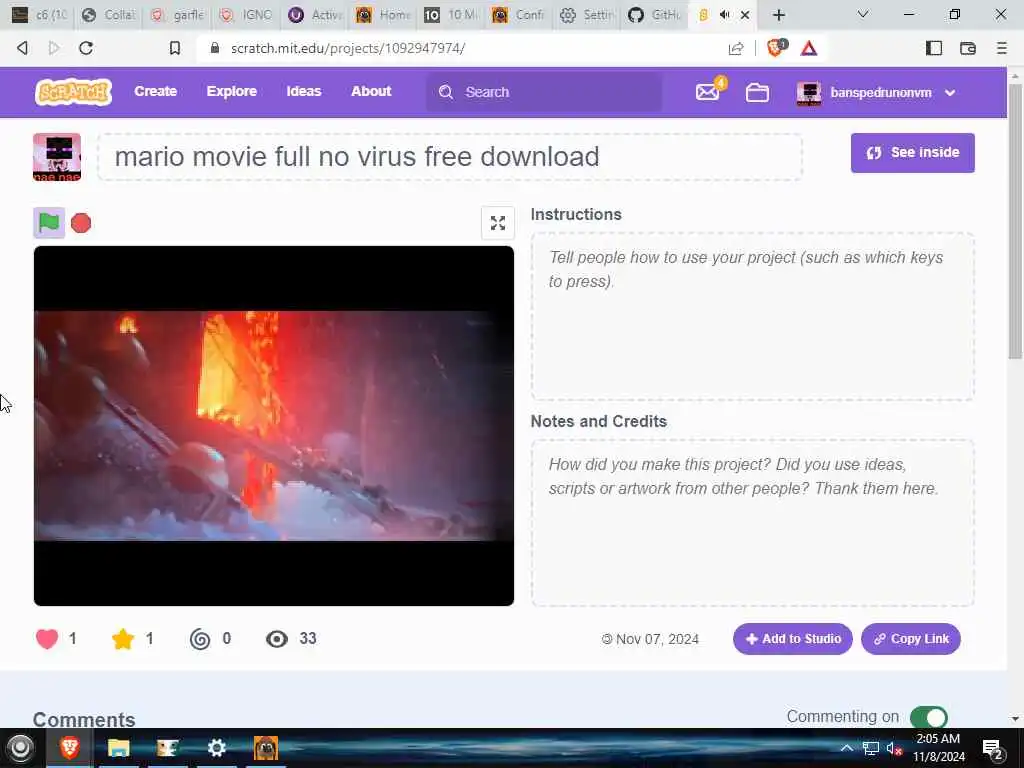This screenshot has height=768, width=1024.
Task: Go forward with the browser forward arrow
Action: (54, 48)
